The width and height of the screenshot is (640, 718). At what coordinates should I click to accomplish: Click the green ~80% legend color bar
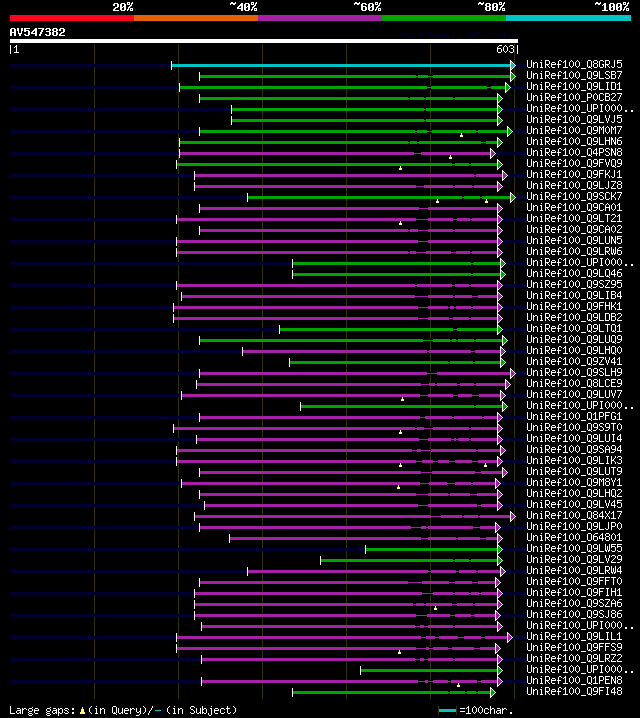click(444, 18)
